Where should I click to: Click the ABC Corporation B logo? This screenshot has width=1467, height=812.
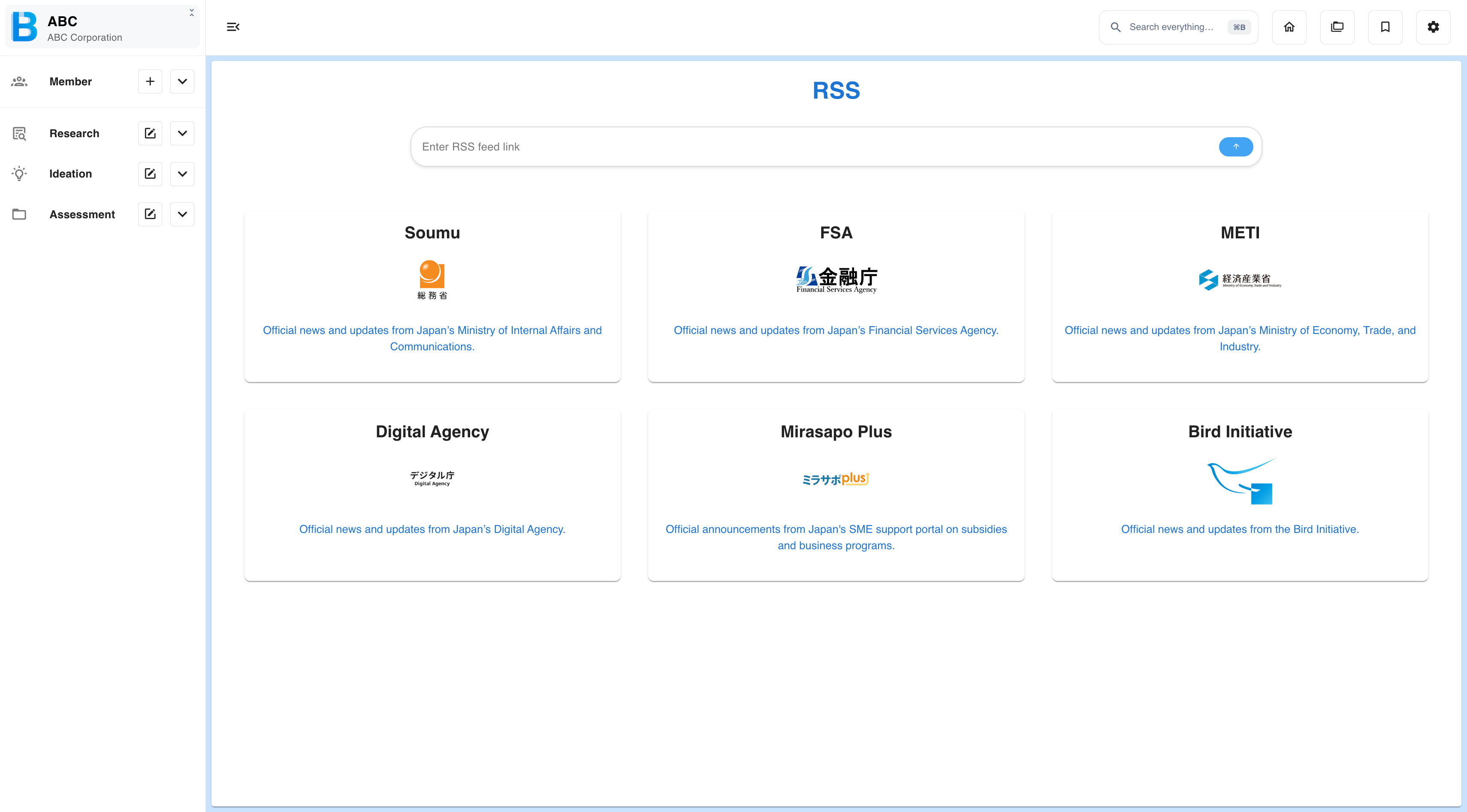coord(24,26)
